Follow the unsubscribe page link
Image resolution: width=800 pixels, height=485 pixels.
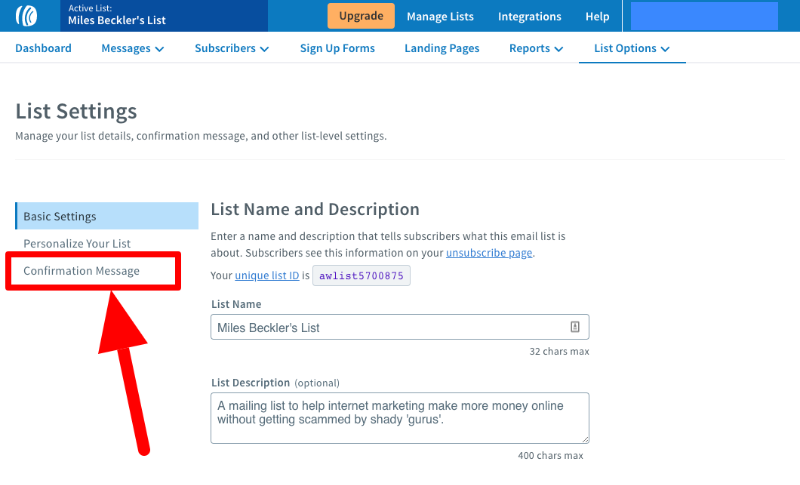click(x=489, y=253)
